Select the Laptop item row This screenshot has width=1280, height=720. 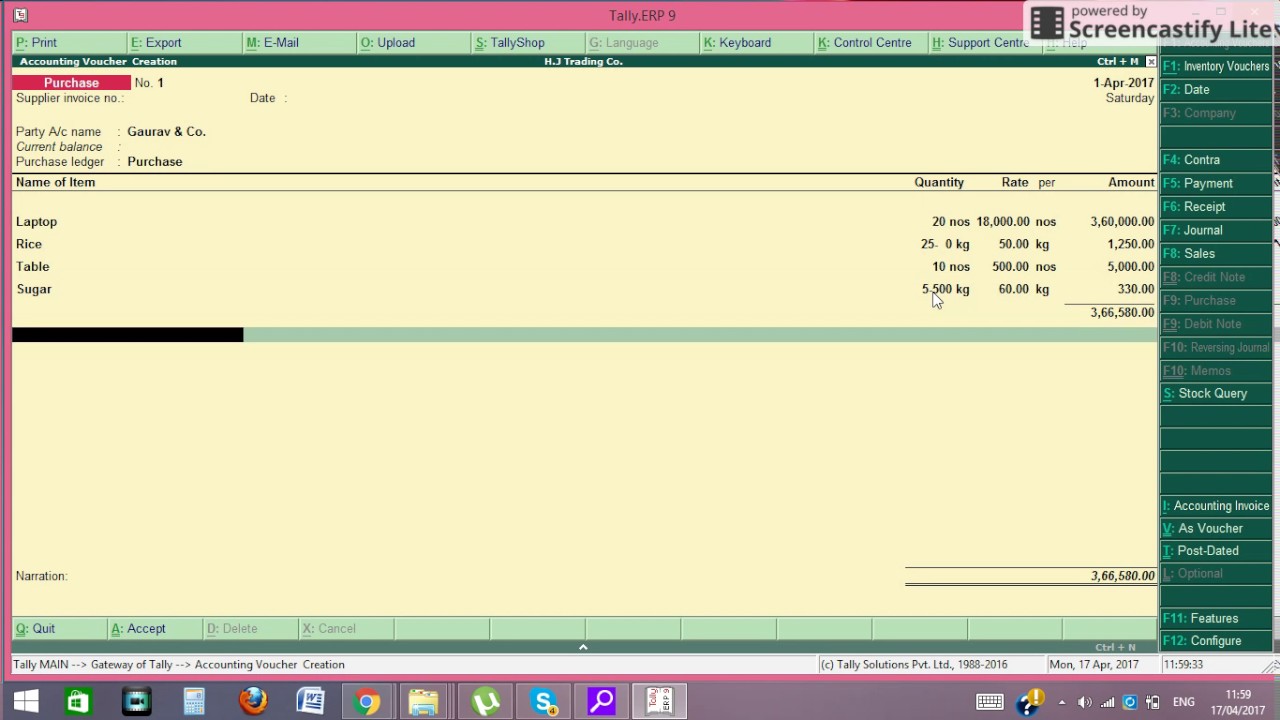(x=585, y=222)
